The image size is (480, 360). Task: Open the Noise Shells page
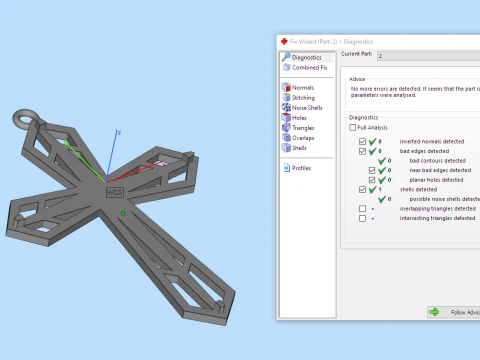tap(307, 108)
